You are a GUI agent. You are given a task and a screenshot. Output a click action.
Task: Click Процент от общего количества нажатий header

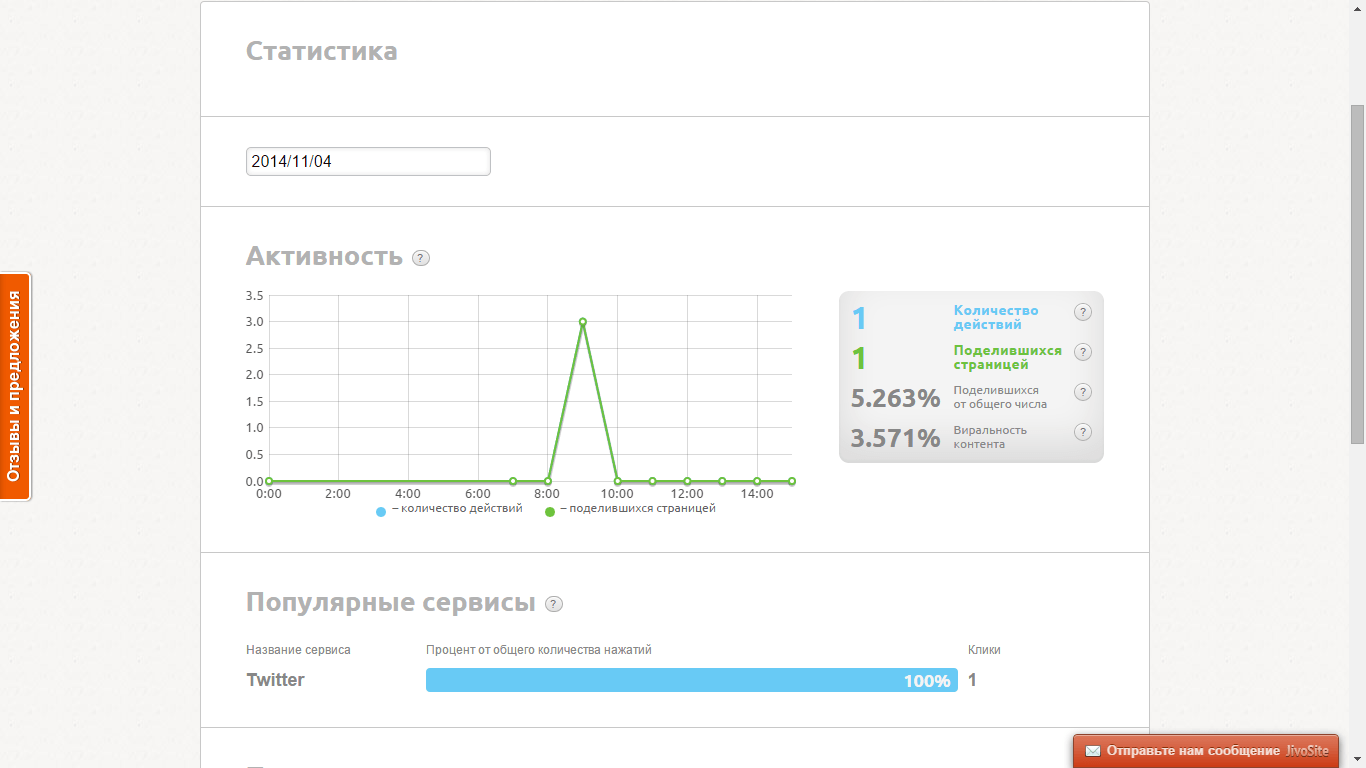coord(539,650)
